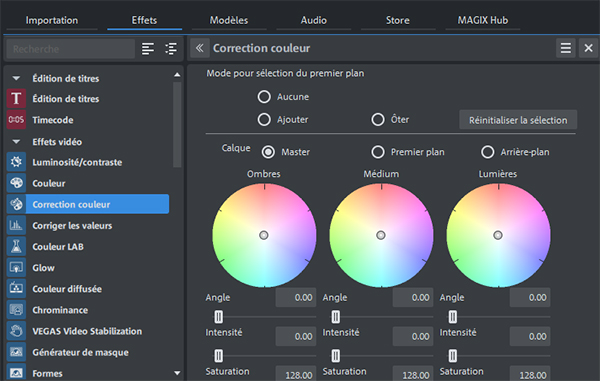Screen dimensions: 600x381
Task: Click the Lumières color wheel center point
Action: click(x=498, y=235)
